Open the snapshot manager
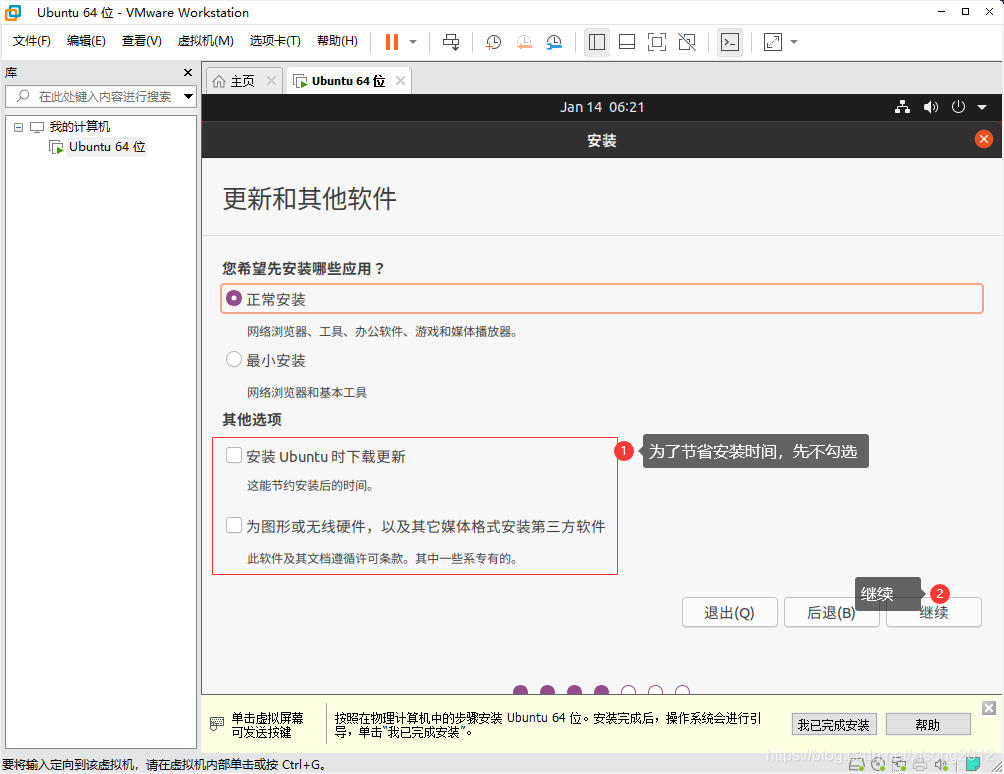Image resolution: width=1004 pixels, height=774 pixels. click(x=555, y=42)
